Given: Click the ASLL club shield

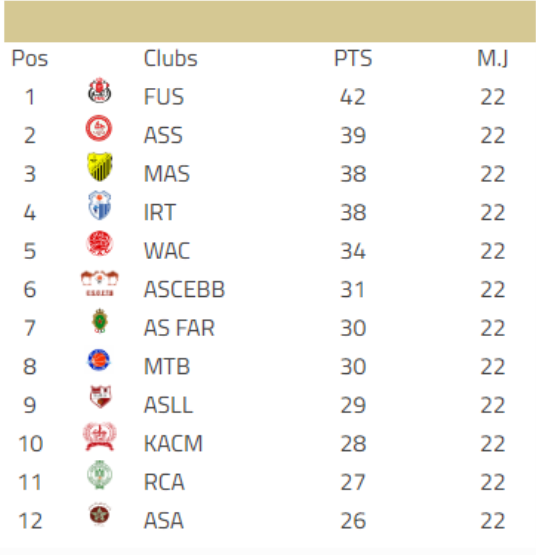Looking at the screenshot, I should pyautogui.click(x=100, y=396).
